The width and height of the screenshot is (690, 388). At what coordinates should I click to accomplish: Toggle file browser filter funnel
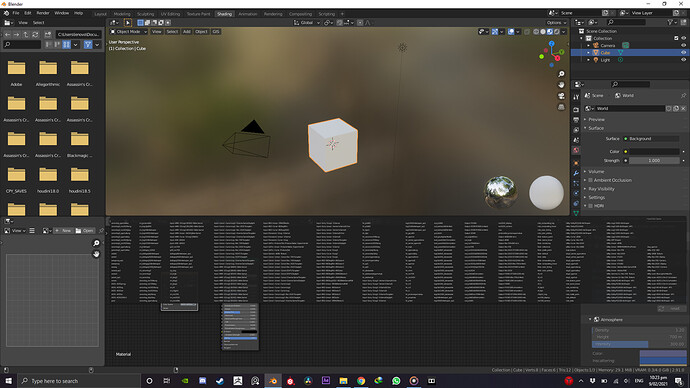pos(88,44)
